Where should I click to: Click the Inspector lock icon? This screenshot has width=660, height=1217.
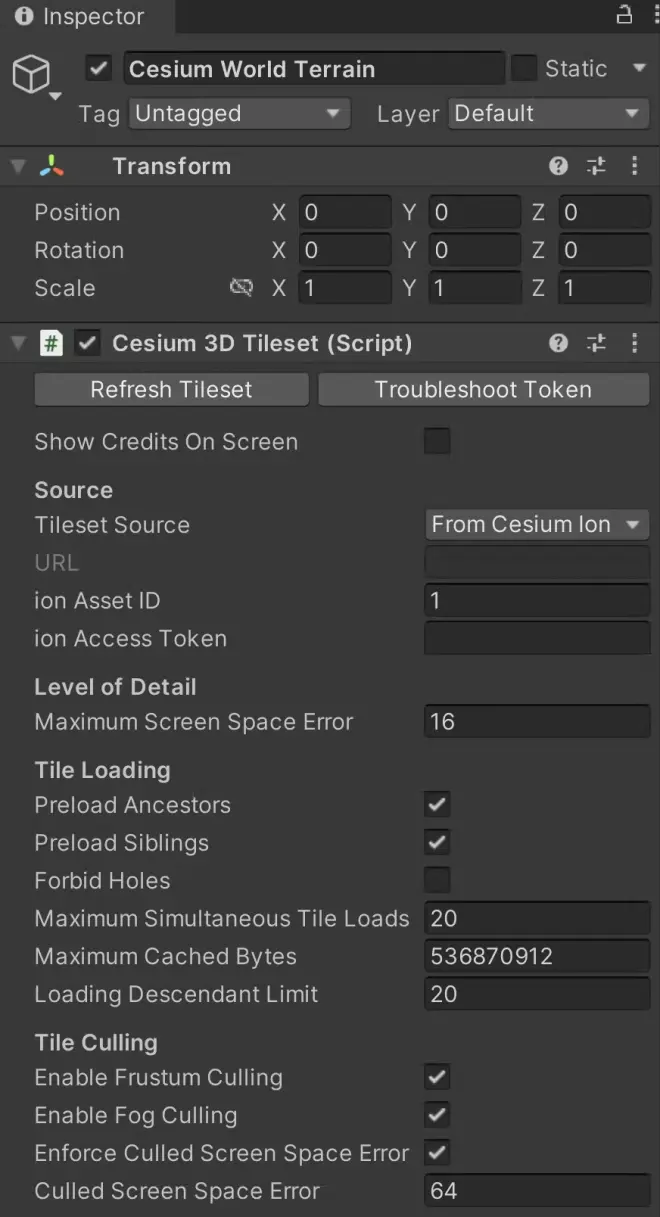click(x=624, y=15)
